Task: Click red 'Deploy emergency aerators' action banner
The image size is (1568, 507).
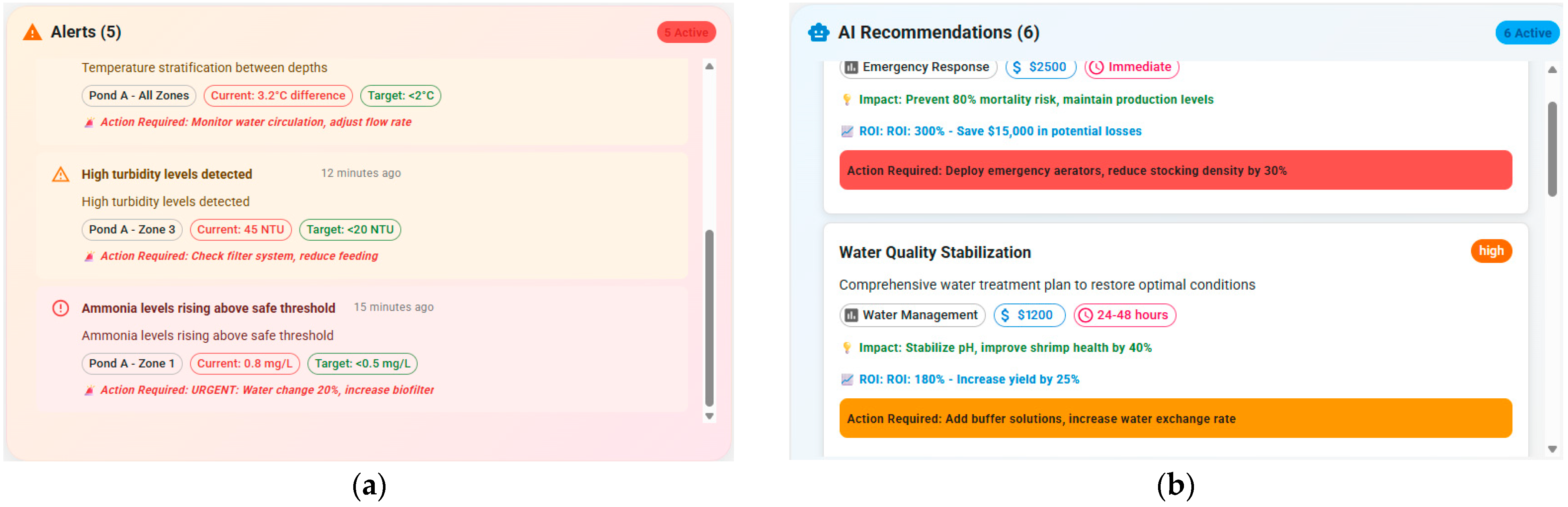Action: click(1175, 171)
